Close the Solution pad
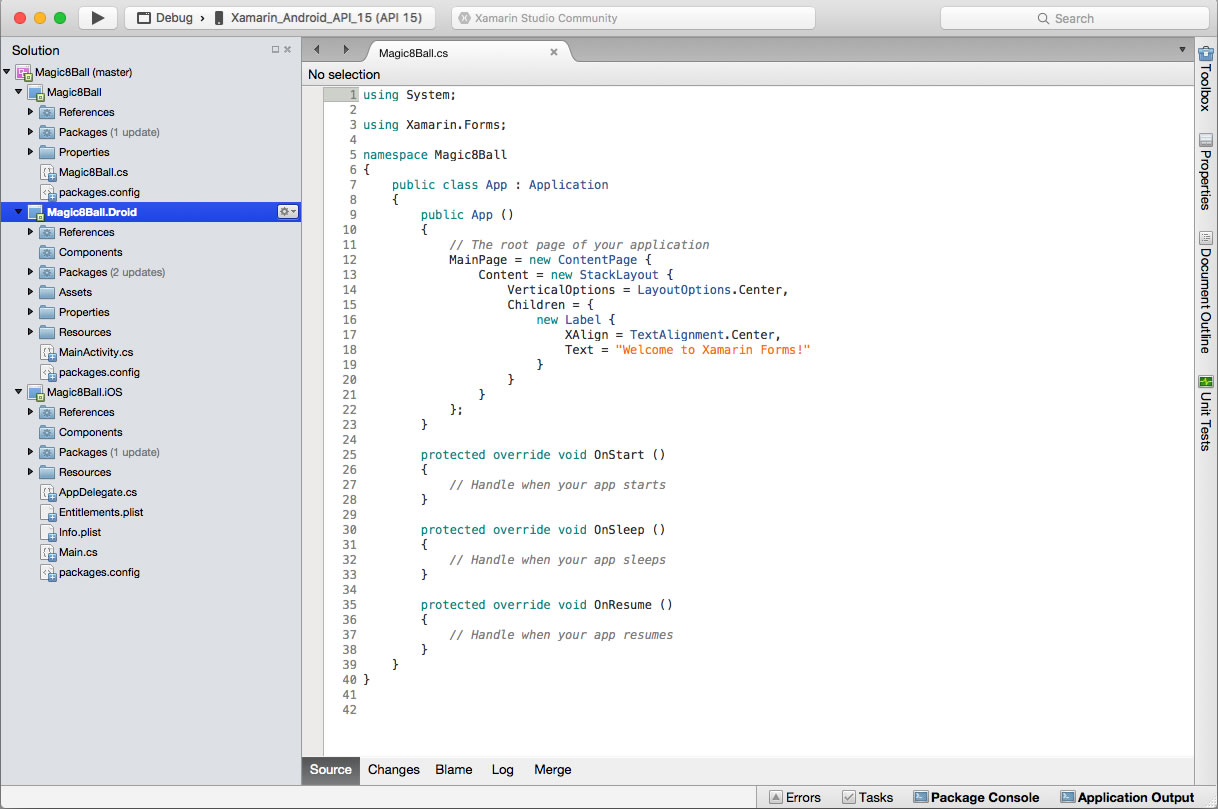1218x809 pixels. (288, 49)
